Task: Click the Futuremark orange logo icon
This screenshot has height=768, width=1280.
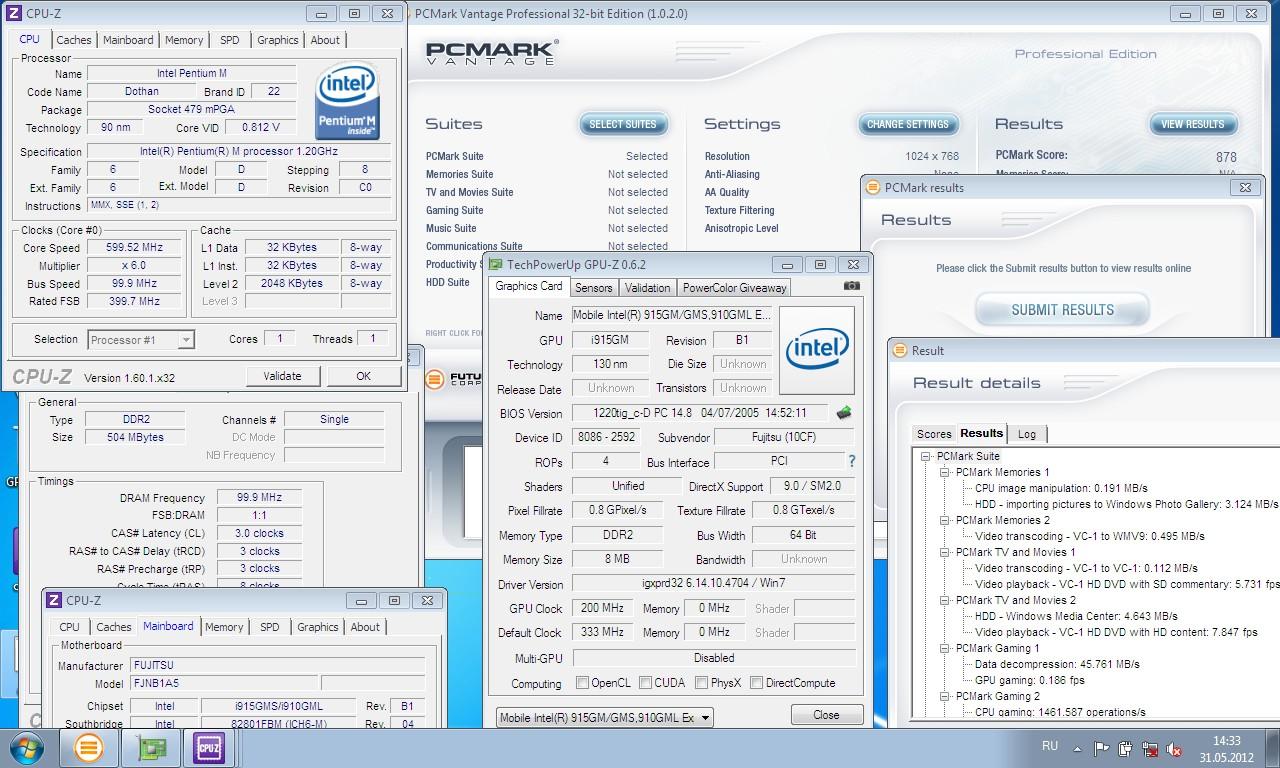Action: (x=435, y=379)
